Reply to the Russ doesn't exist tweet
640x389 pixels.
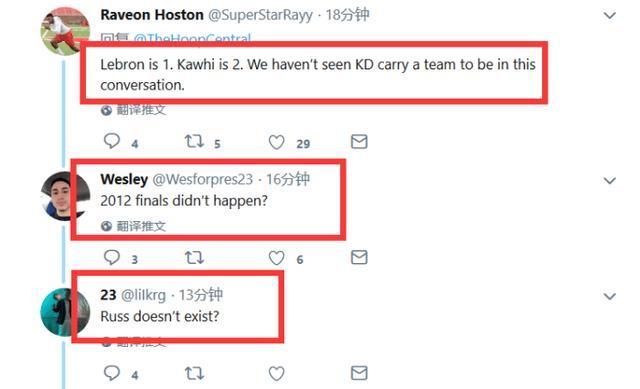tap(112, 373)
